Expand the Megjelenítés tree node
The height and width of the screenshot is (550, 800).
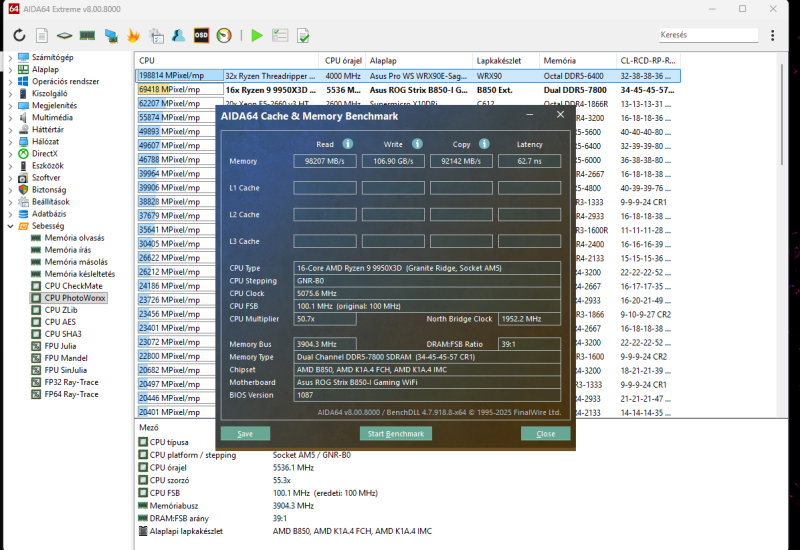pos(10,106)
